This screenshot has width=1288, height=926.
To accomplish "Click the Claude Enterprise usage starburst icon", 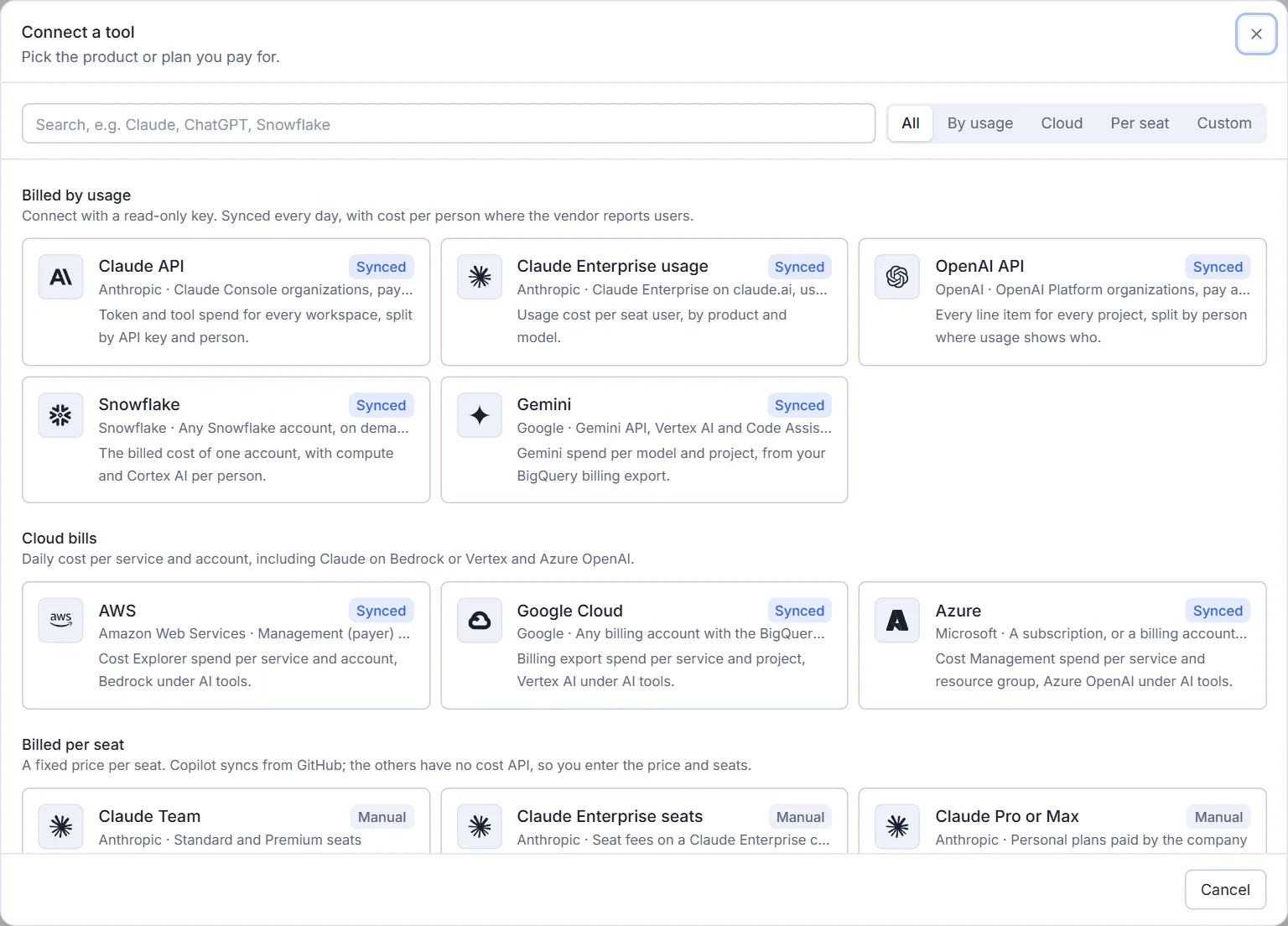I will [x=480, y=277].
